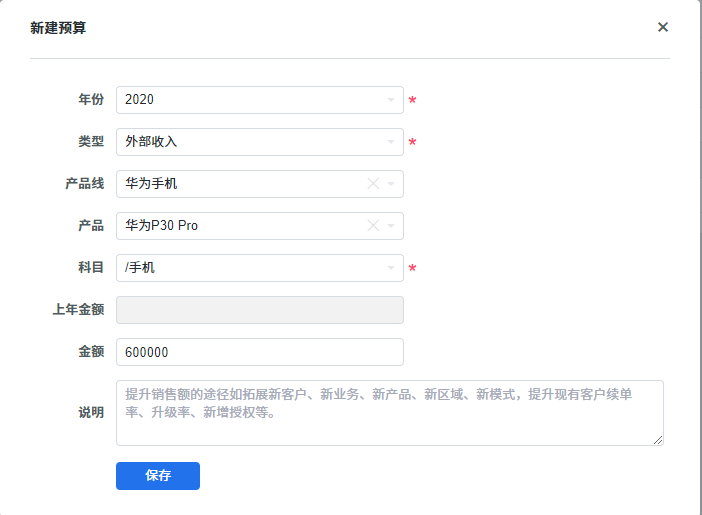702x515 pixels.
Task: Click the 保存 button
Action: click(x=158, y=476)
